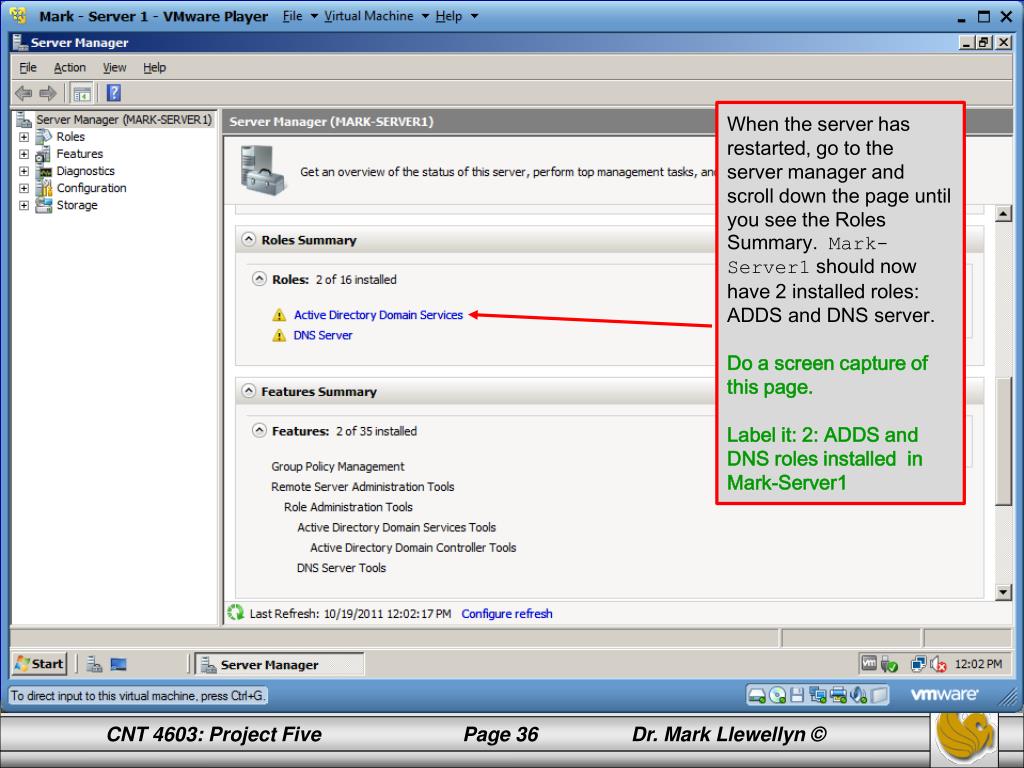1024x768 pixels.
Task: Click the network tray icon
Action: [918, 664]
